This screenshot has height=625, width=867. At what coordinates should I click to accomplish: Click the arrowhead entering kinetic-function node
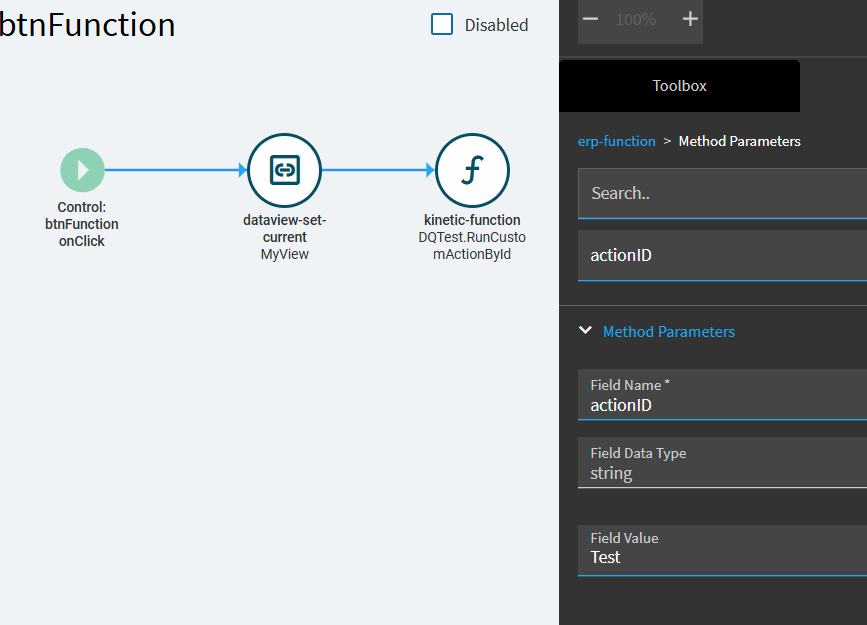click(x=430, y=170)
